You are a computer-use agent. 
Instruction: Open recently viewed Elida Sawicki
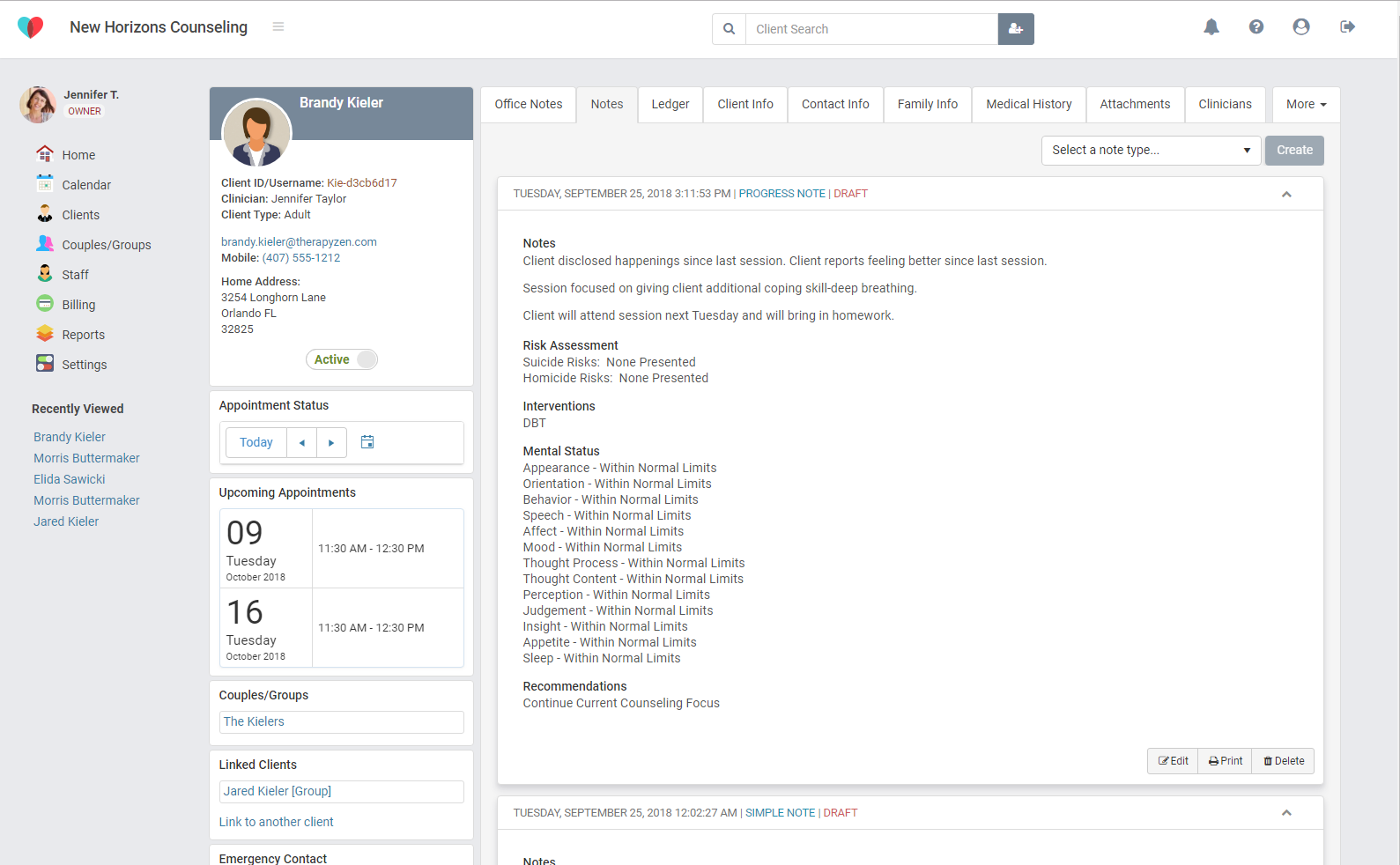(x=70, y=479)
